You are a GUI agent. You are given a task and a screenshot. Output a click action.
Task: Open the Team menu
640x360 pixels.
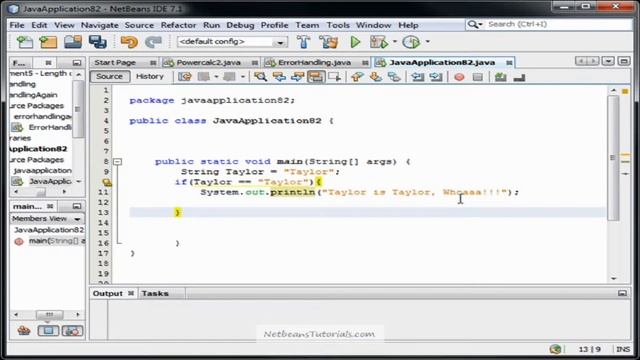click(x=307, y=25)
